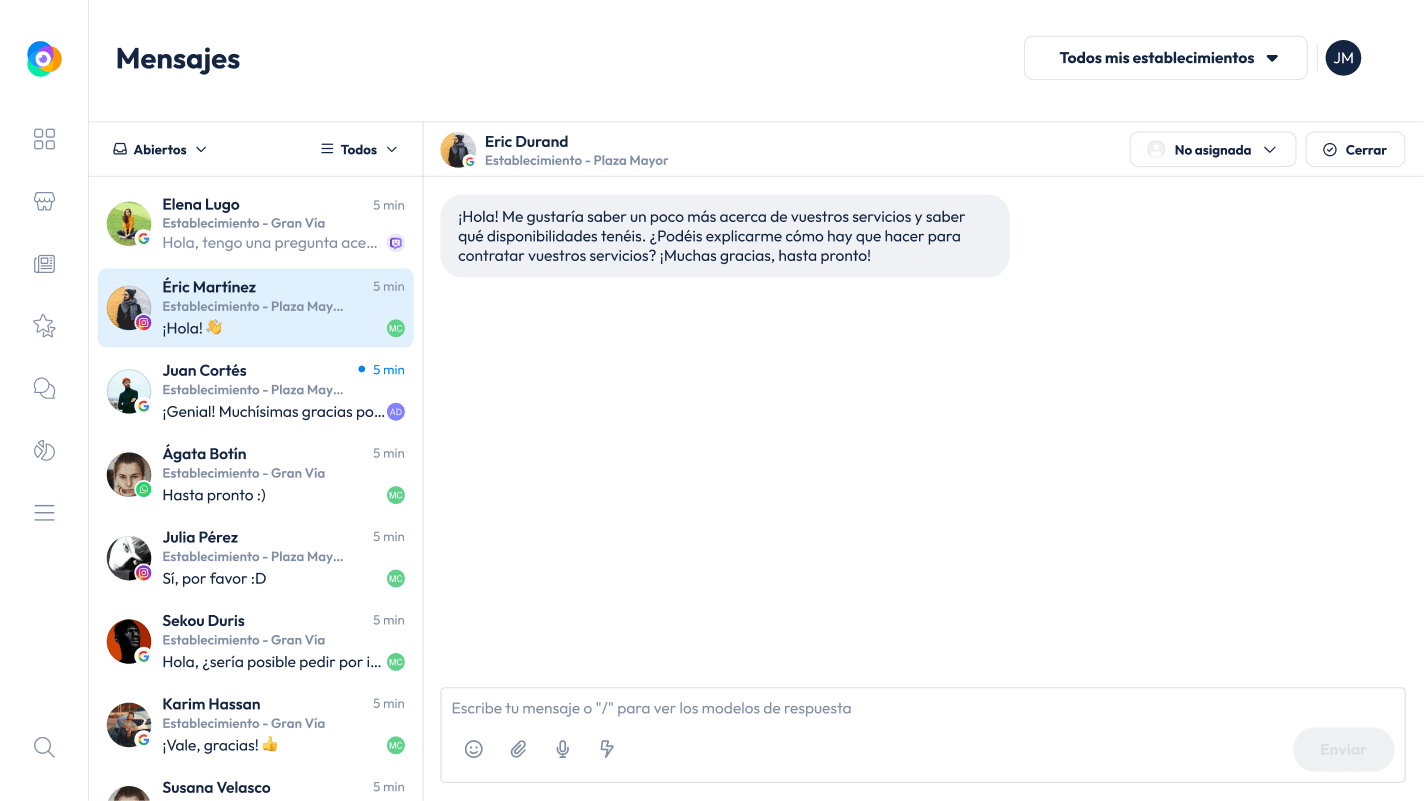Open the chat bubbles messages icon in the sidebar

[44, 388]
